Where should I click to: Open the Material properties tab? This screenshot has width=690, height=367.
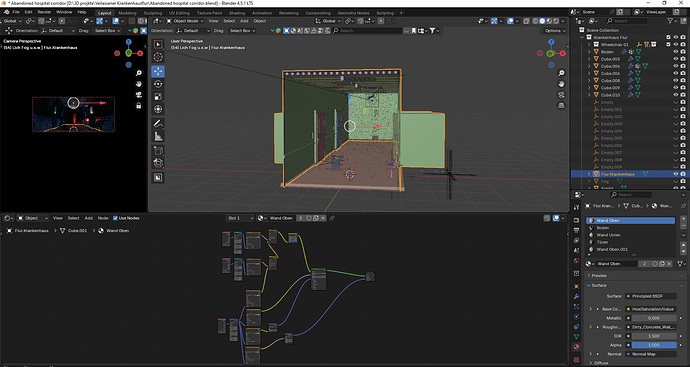click(x=576, y=347)
